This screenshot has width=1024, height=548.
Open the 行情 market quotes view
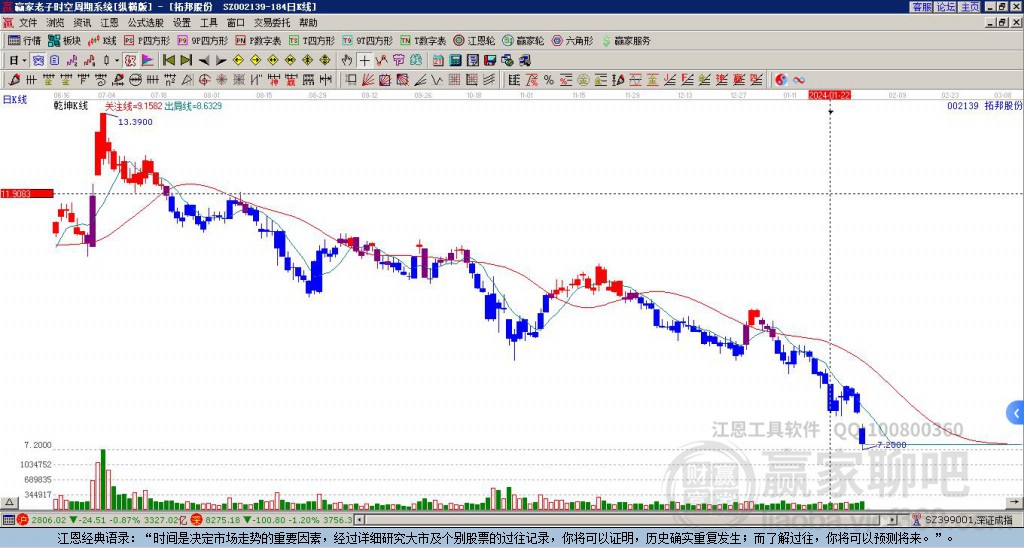[25, 40]
